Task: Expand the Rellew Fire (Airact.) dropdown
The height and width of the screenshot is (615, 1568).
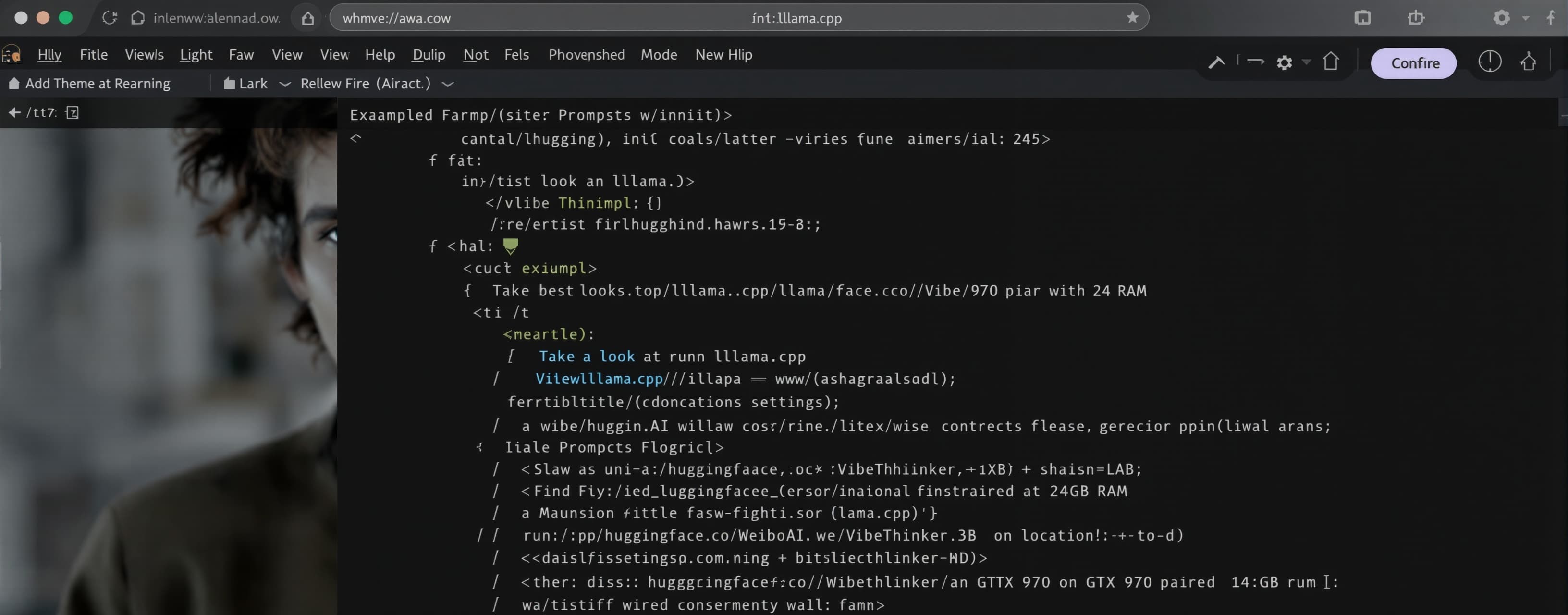Action: [447, 84]
